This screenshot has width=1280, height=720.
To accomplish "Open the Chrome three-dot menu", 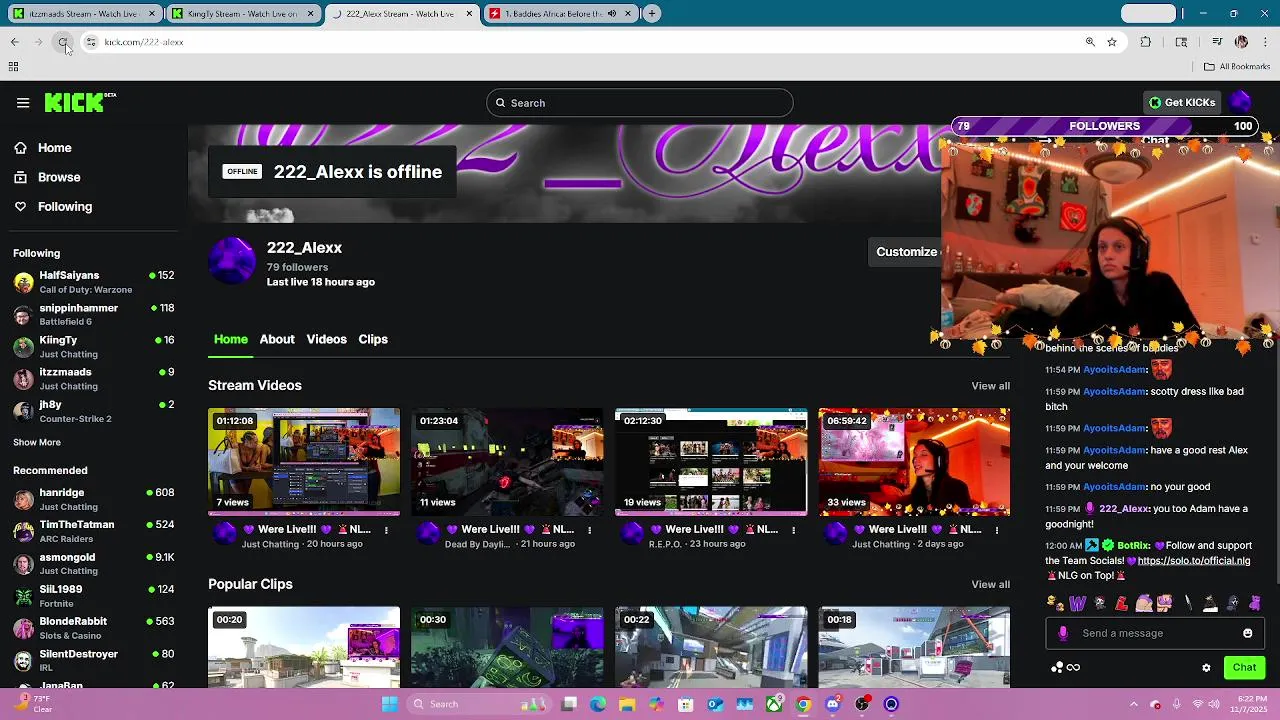I will (x=1265, y=42).
